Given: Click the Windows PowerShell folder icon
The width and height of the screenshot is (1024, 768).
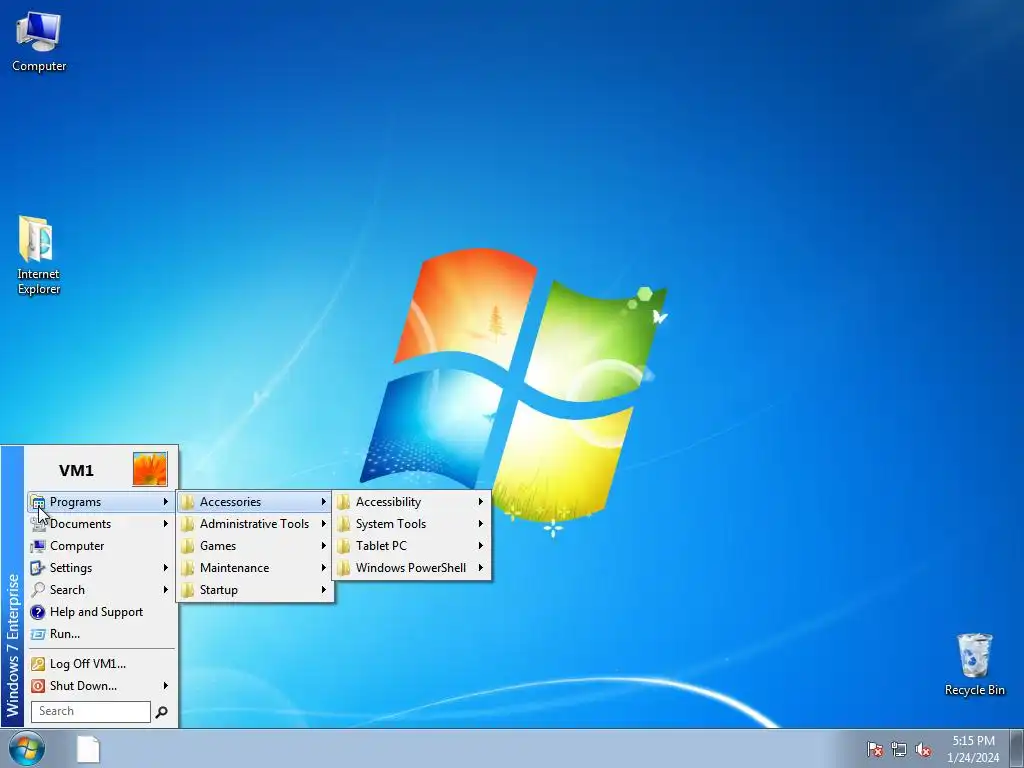Looking at the screenshot, I should (344, 568).
